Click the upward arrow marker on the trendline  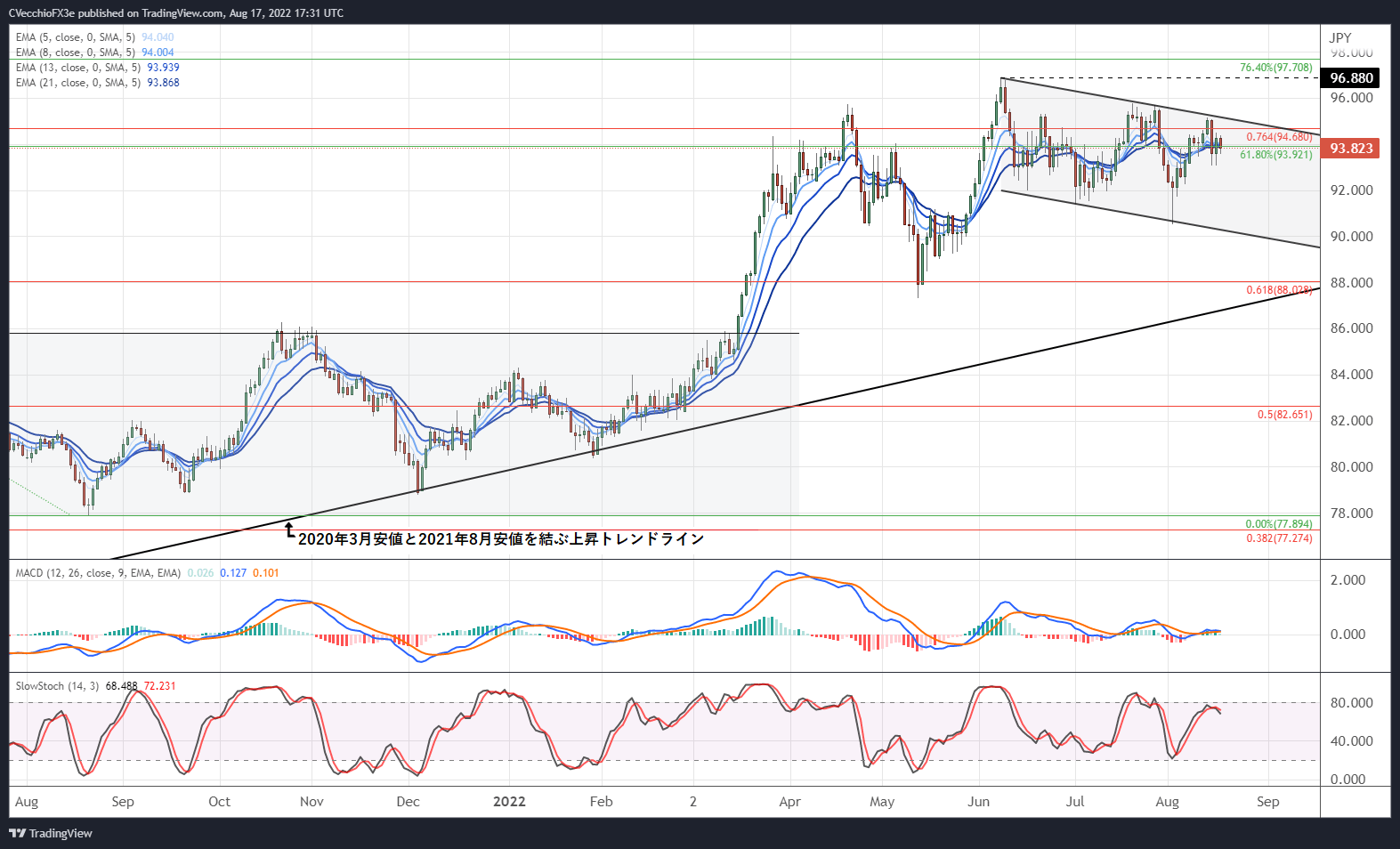pos(289,530)
